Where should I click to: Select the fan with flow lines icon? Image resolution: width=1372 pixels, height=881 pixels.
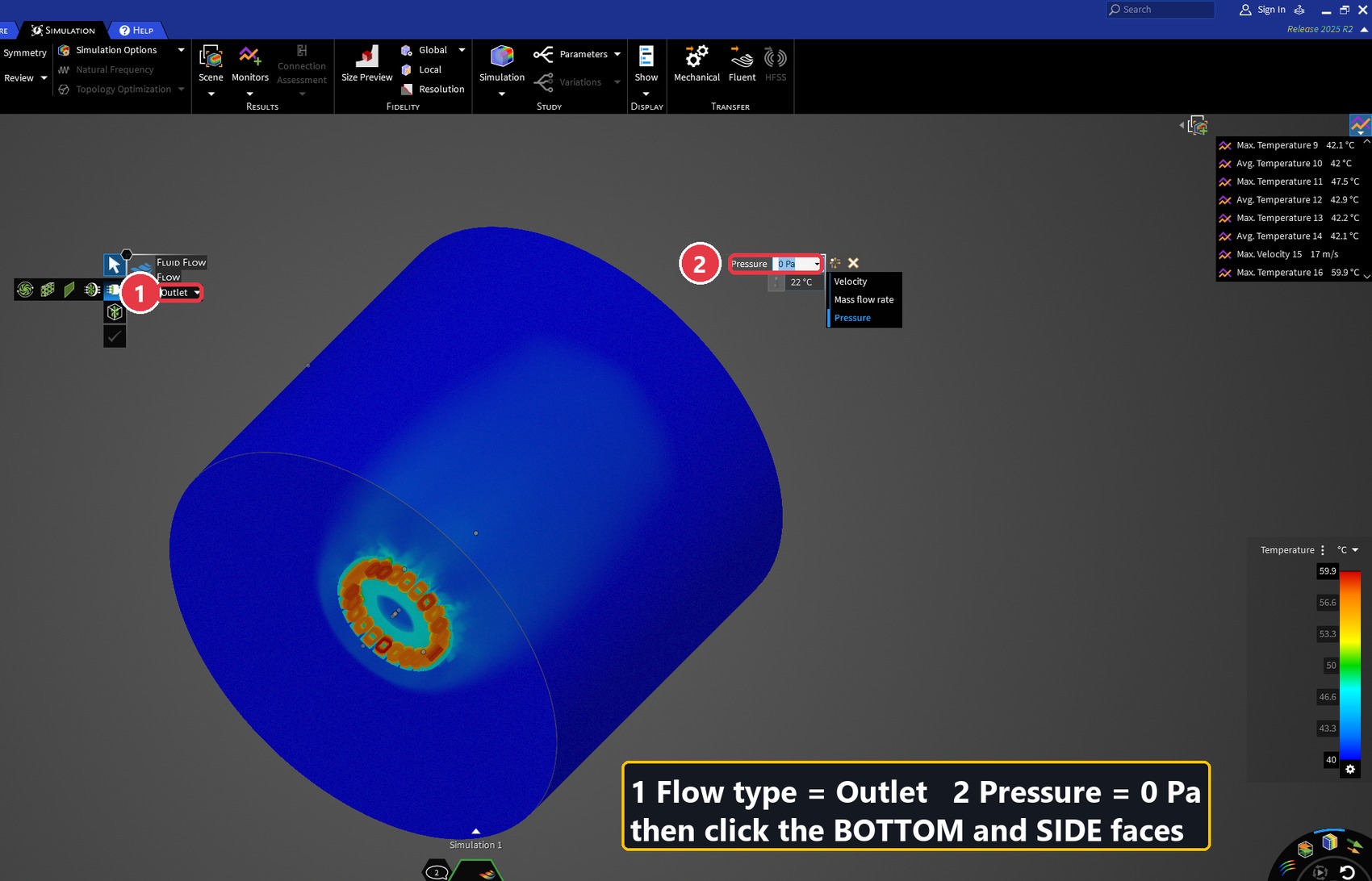click(x=92, y=290)
